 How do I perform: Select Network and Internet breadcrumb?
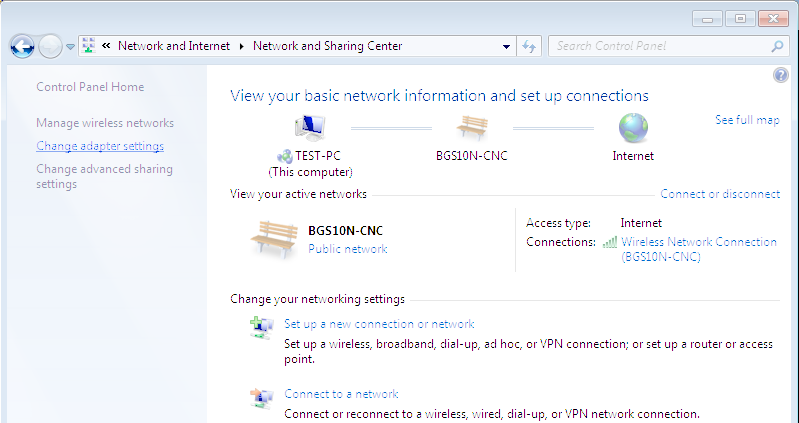[x=174, y=46]
